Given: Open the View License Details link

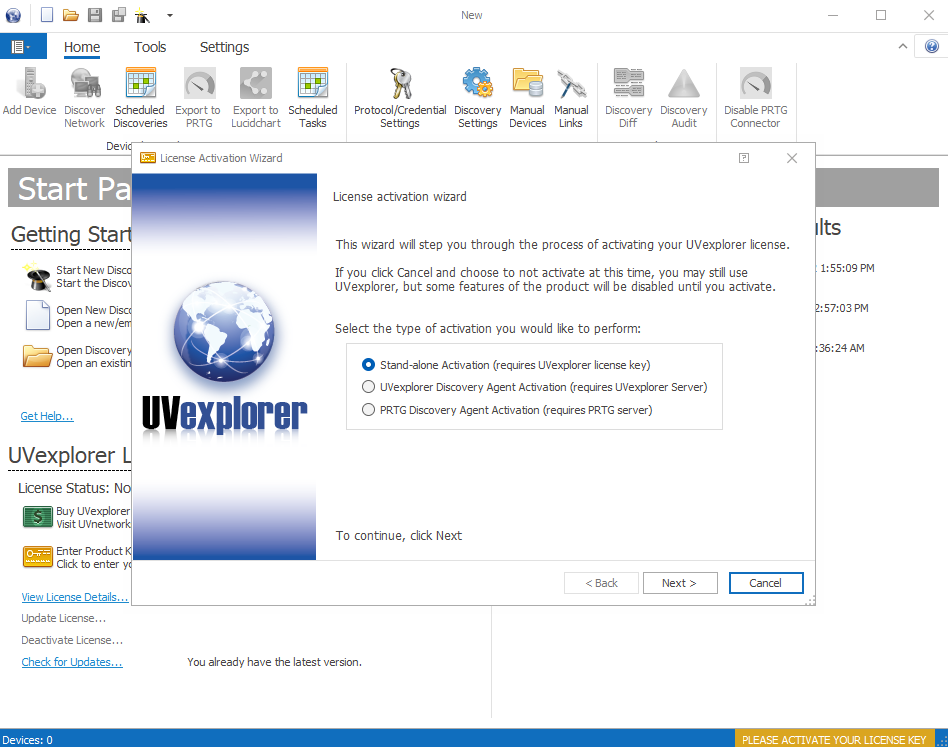Looking at the screenshot, I should (75, 597).
